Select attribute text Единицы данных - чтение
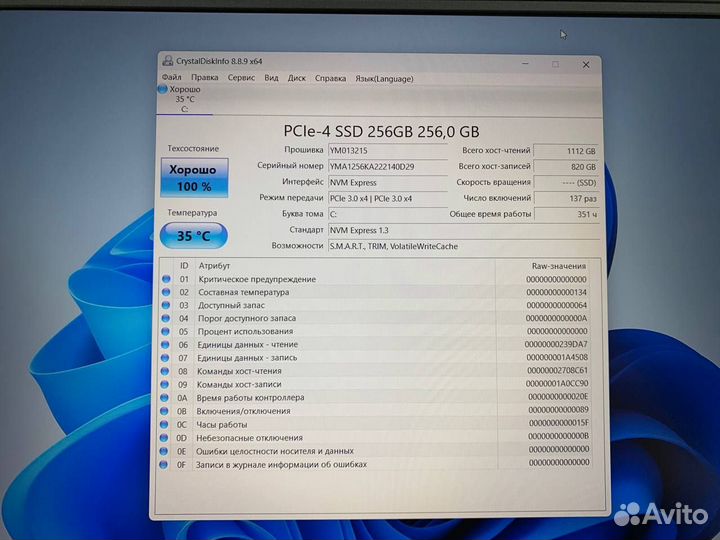Image resolution: width=720 pixels, height=540 pixels. pyautogui.click(x=248, y=344)
